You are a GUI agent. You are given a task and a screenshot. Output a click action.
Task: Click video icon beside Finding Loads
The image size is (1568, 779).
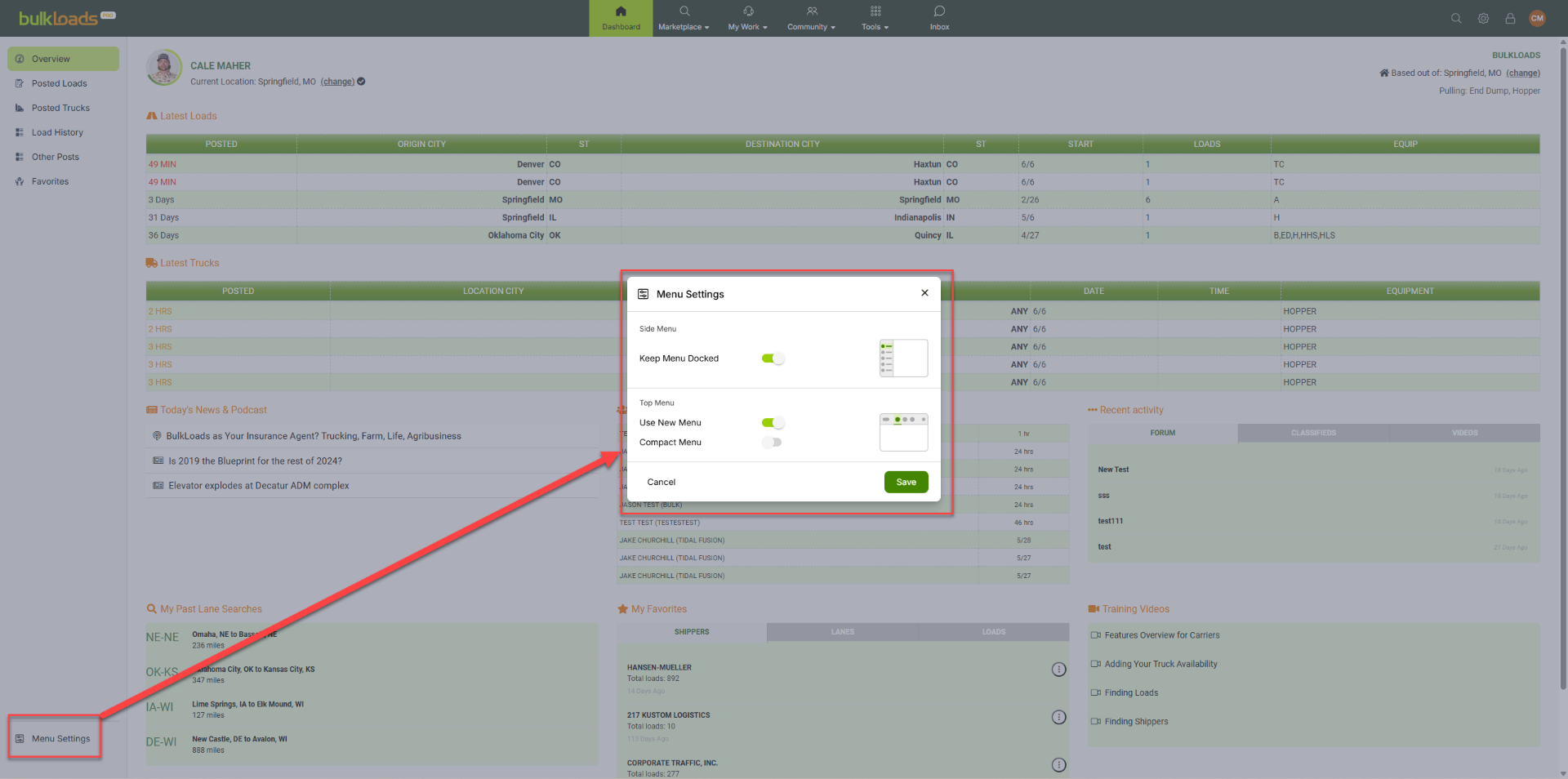(1095, 692)
